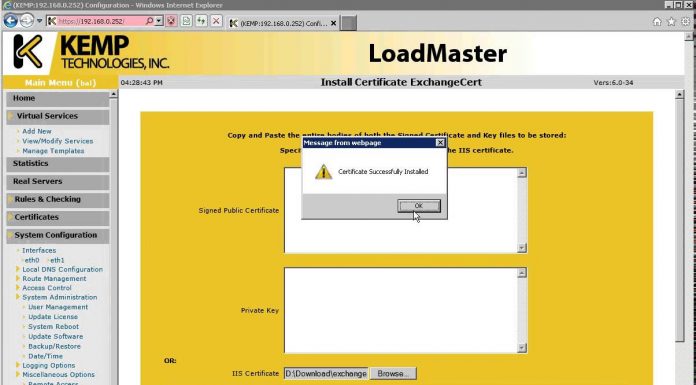
Task: Click the 04:28:43 PM timestamp
Action: (x=142, y=83)
